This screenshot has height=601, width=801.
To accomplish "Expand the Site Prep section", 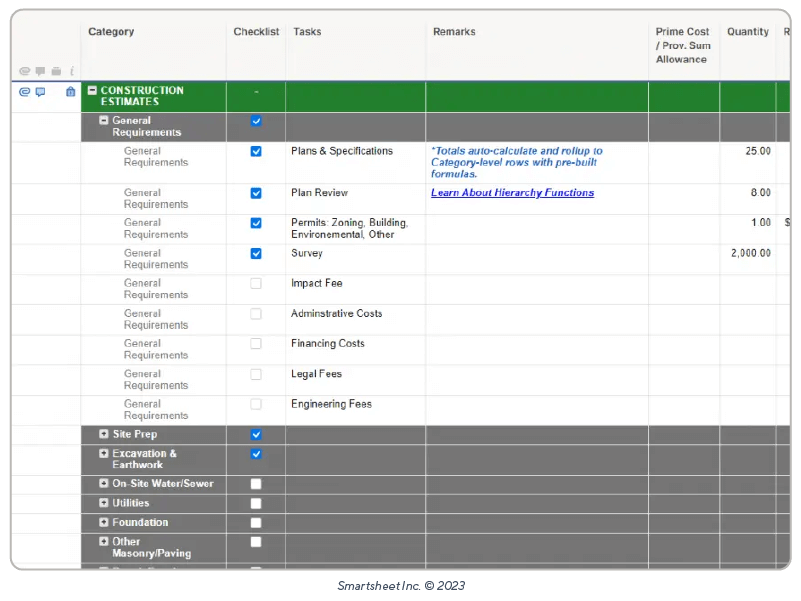I will (104, 435).
